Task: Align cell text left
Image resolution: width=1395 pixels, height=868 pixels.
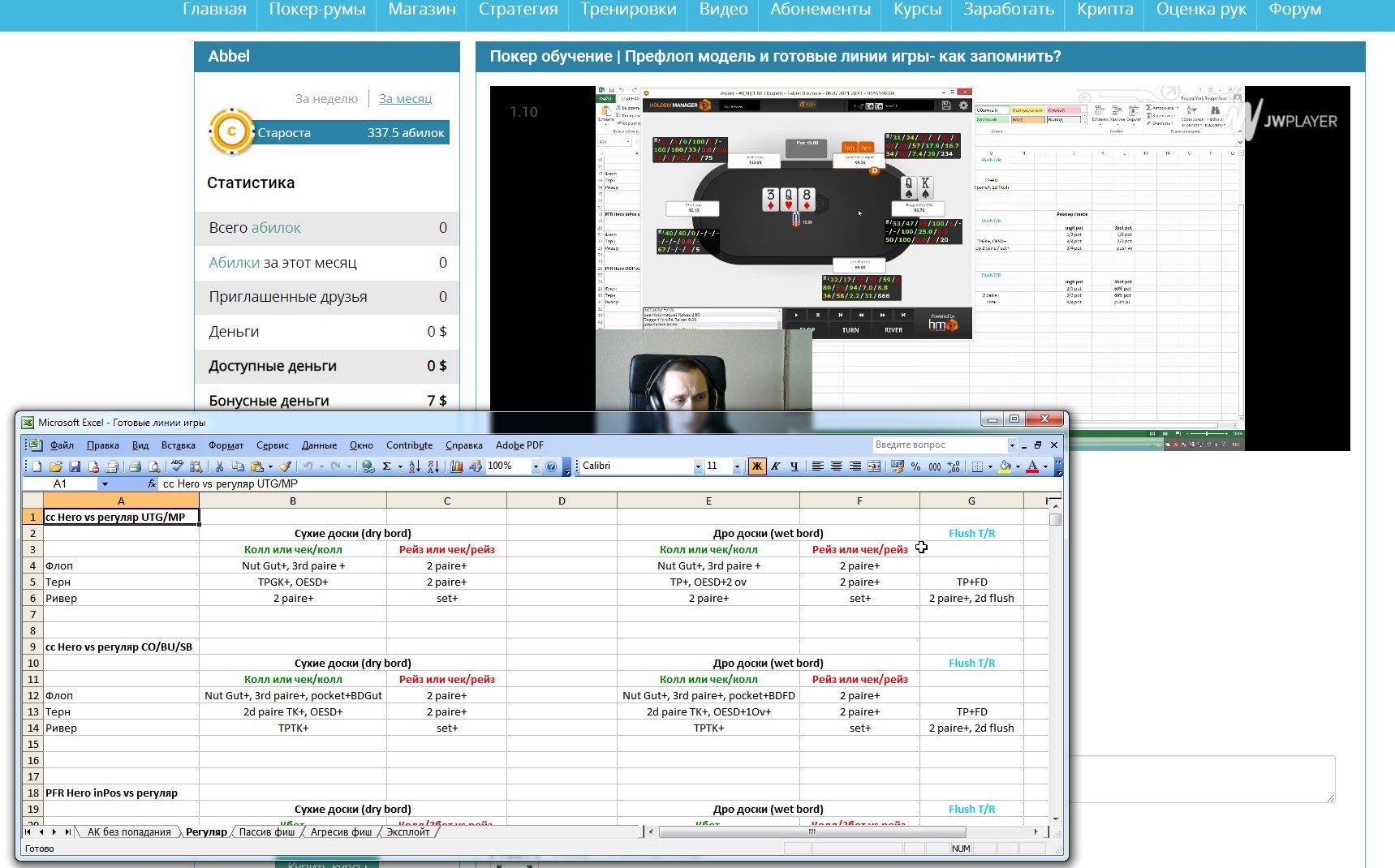Action: [x=818, y=466]
